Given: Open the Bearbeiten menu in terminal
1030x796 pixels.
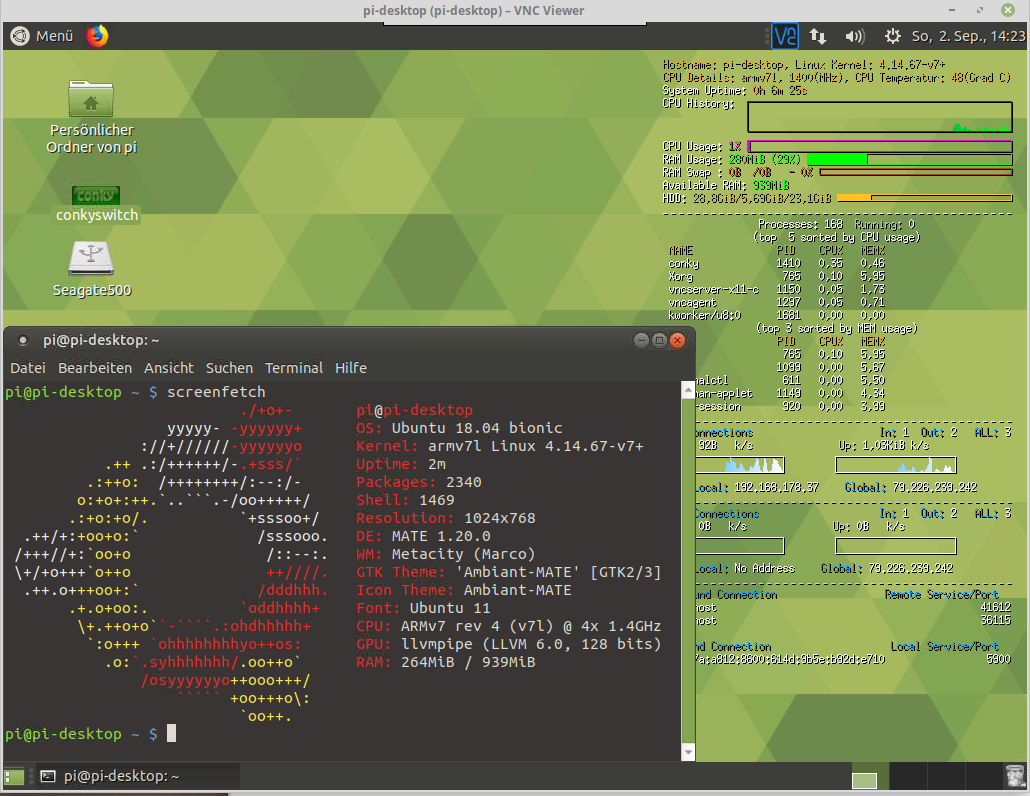Looking at the screenshot, I should pos(95,368).
